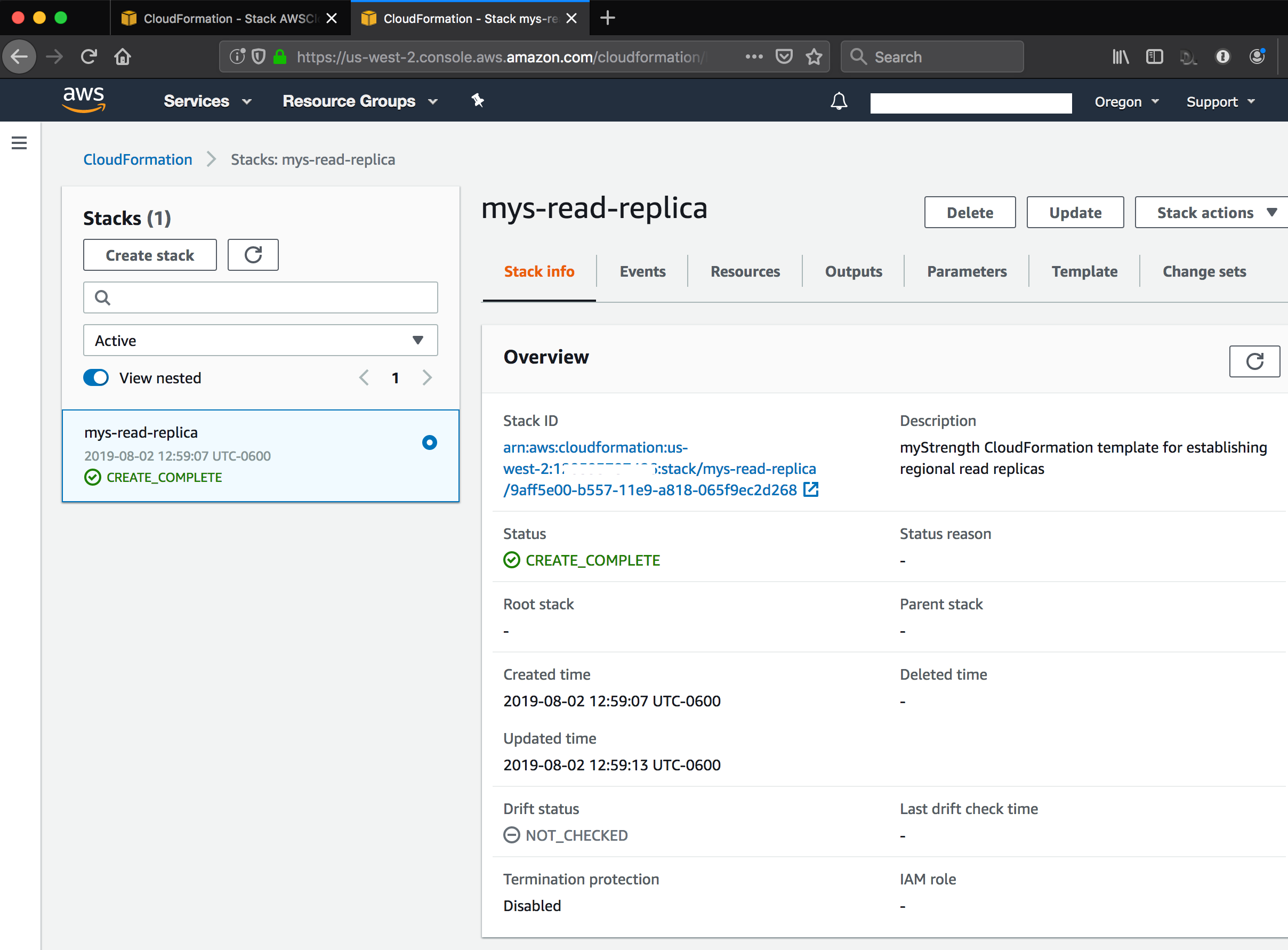This screenshot has width=1288, height=950.
Task: Select the Events tab
Action: point(641,271)
